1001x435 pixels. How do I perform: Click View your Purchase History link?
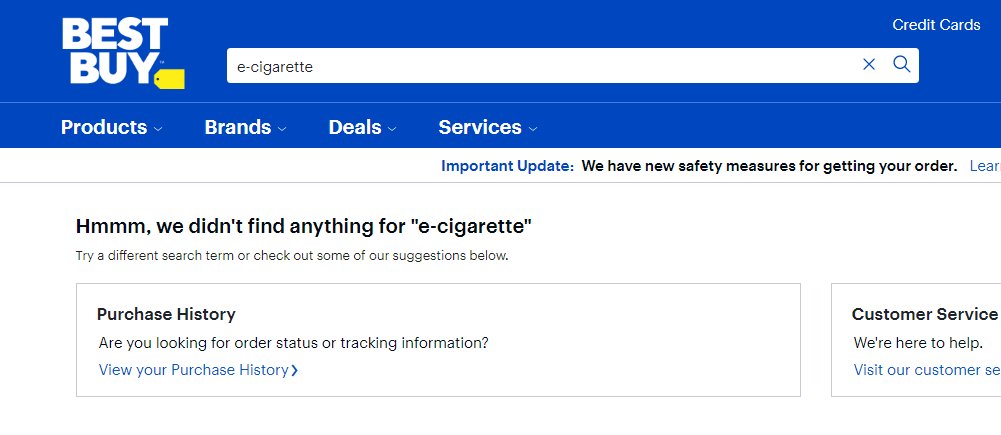coord(193,370)
